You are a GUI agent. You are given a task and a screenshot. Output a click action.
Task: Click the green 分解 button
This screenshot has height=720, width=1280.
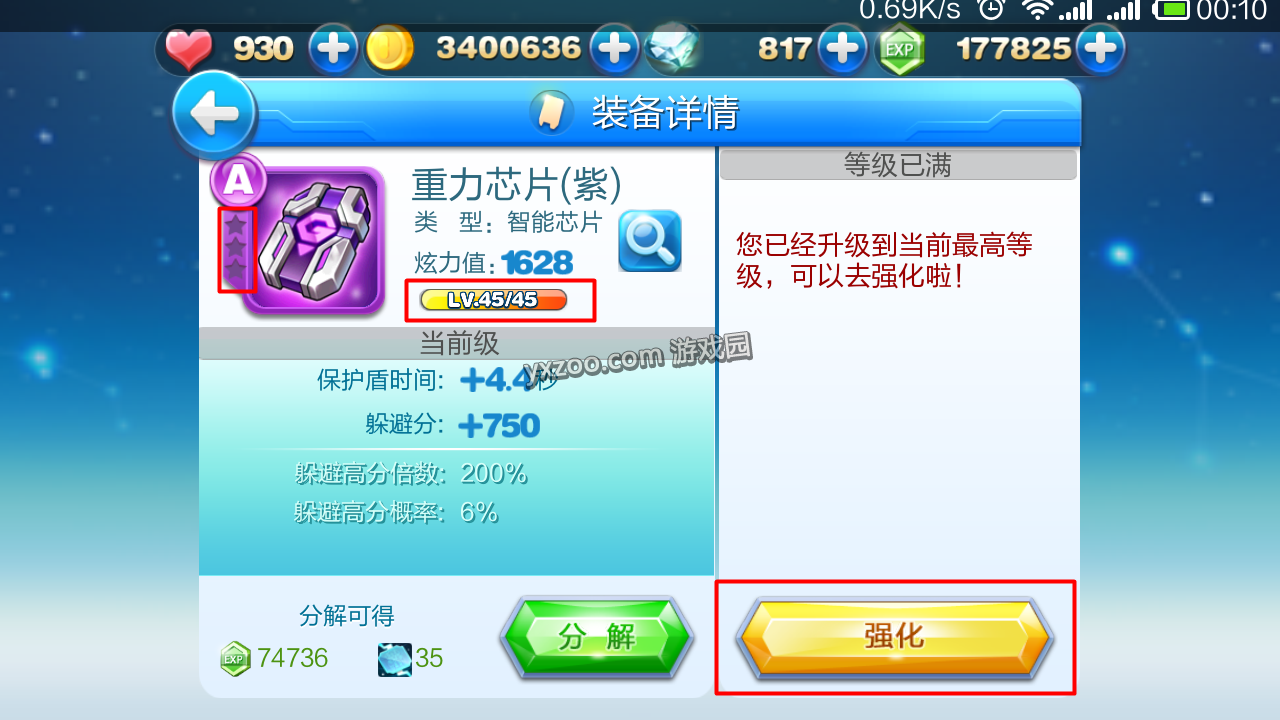click(597, 637)
